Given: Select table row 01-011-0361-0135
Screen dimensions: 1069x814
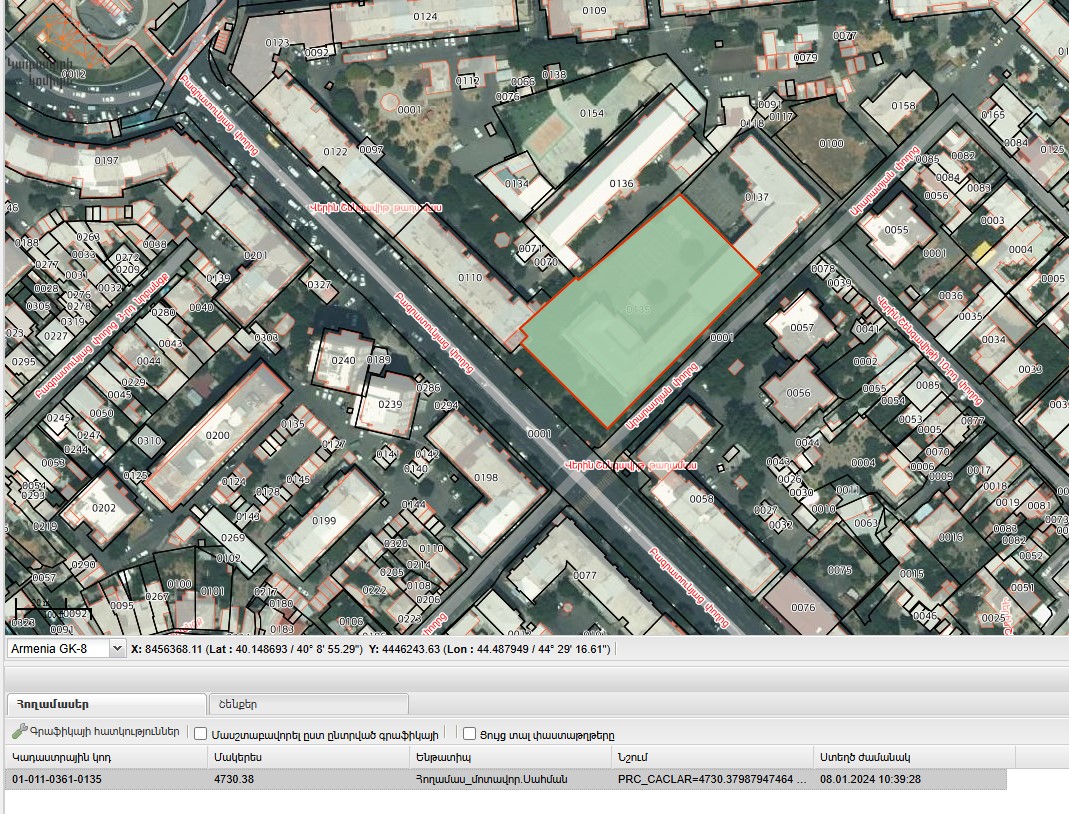Looking at the screenshot, I should pyautogui.click(x=506, y=779).
